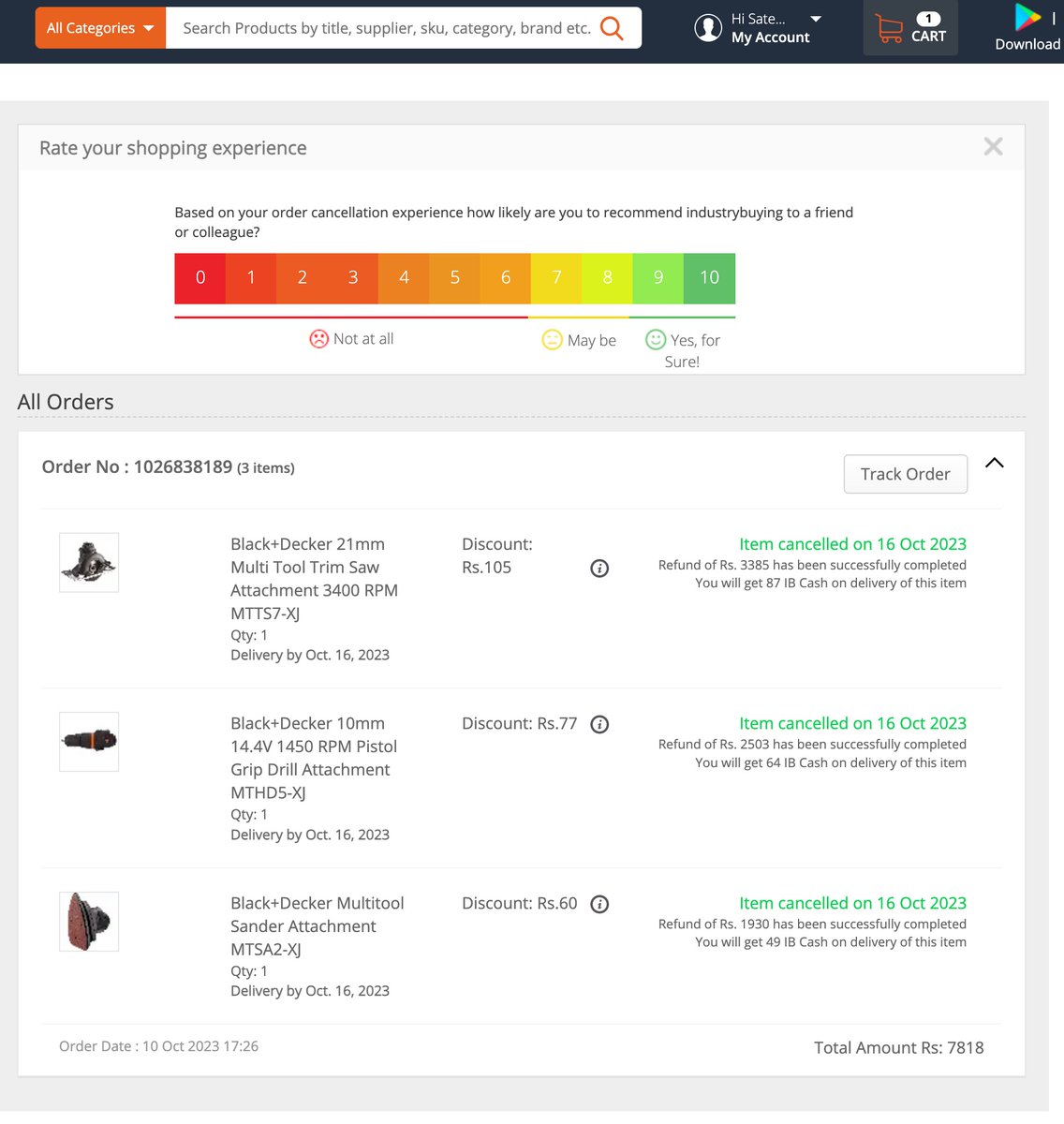Collapse order 1026838189 with chevron
This screenshot has height=1124, width=1064.
[x=995, y=463]
